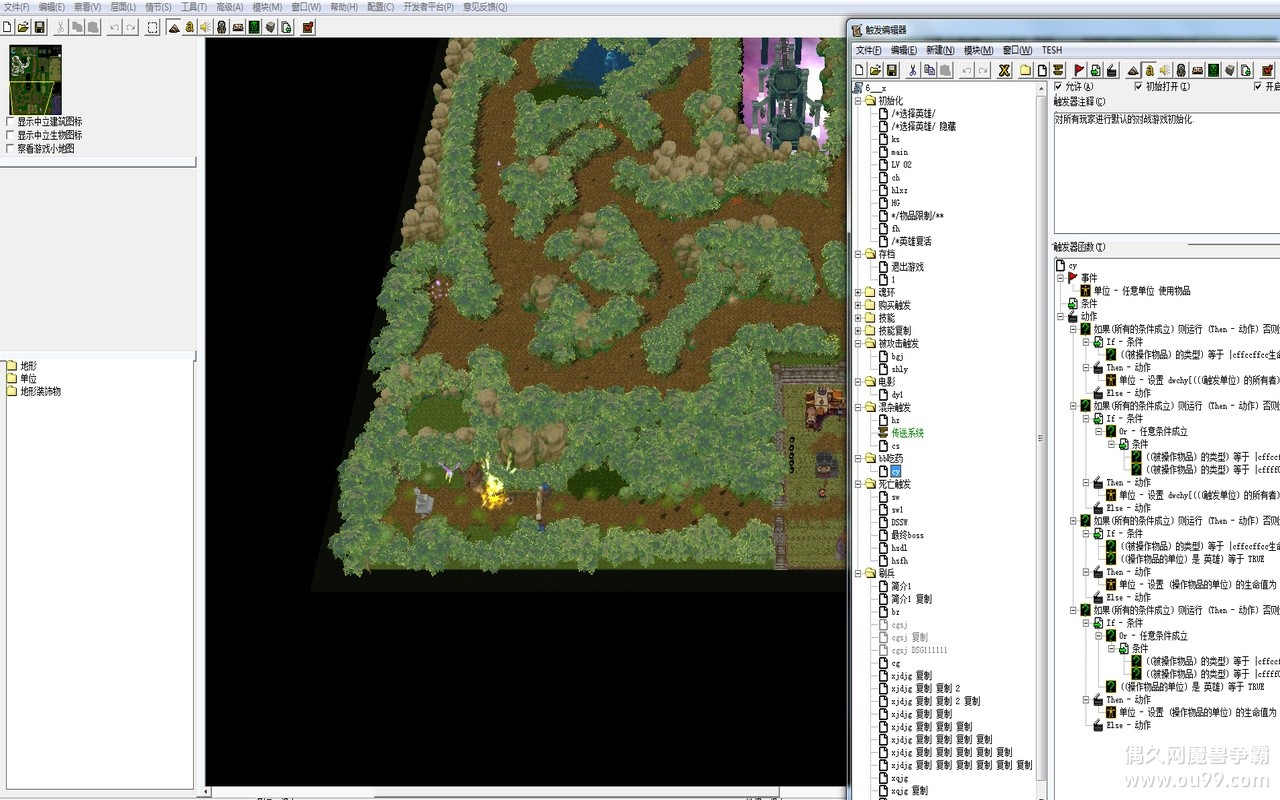Click Test Map icon in World Editor toolbar
Image resolution: width=1280 pixels, height=800 pixels.
click(308, 27)
